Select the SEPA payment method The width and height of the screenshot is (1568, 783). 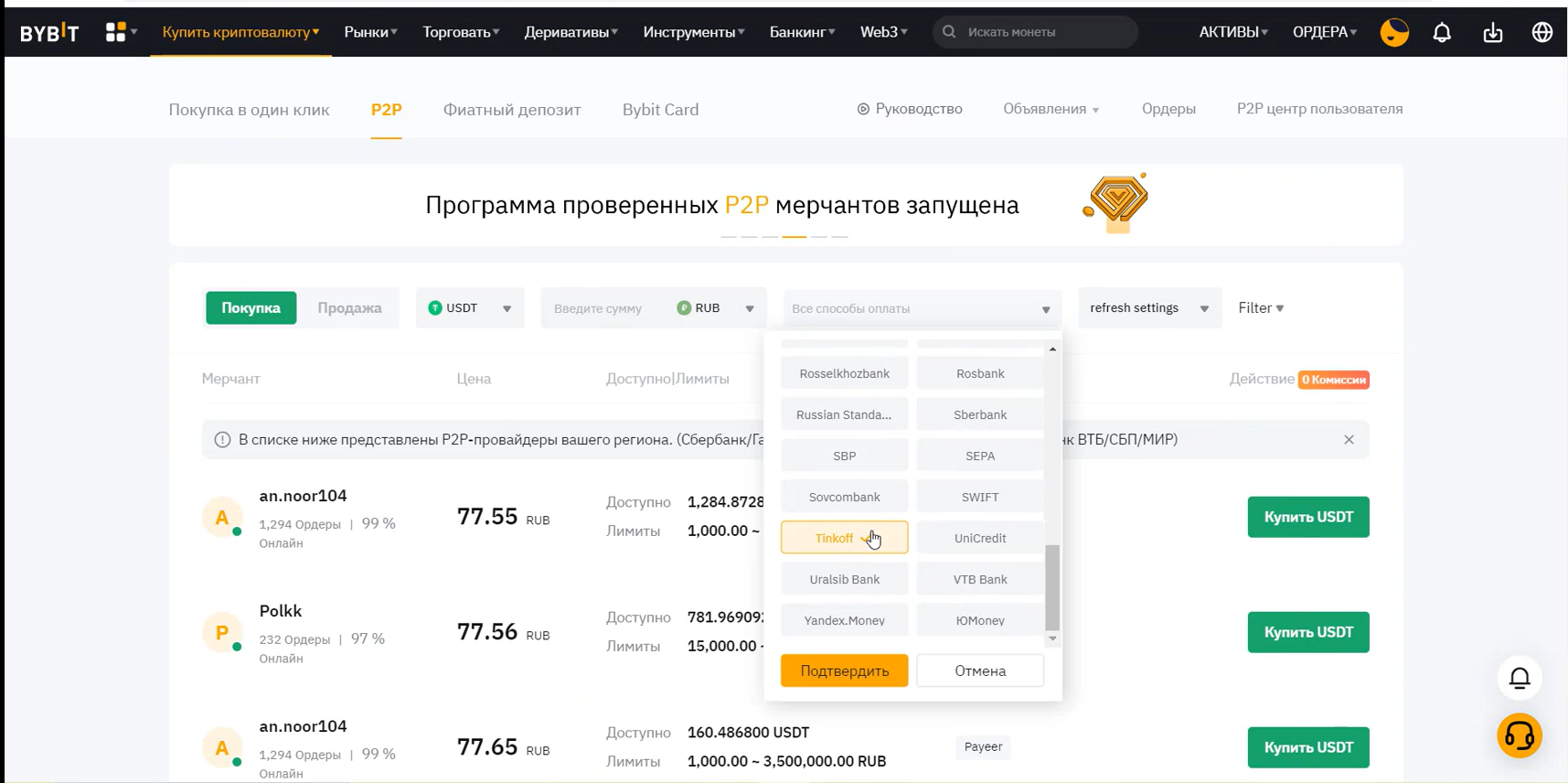tap(980, 456)
